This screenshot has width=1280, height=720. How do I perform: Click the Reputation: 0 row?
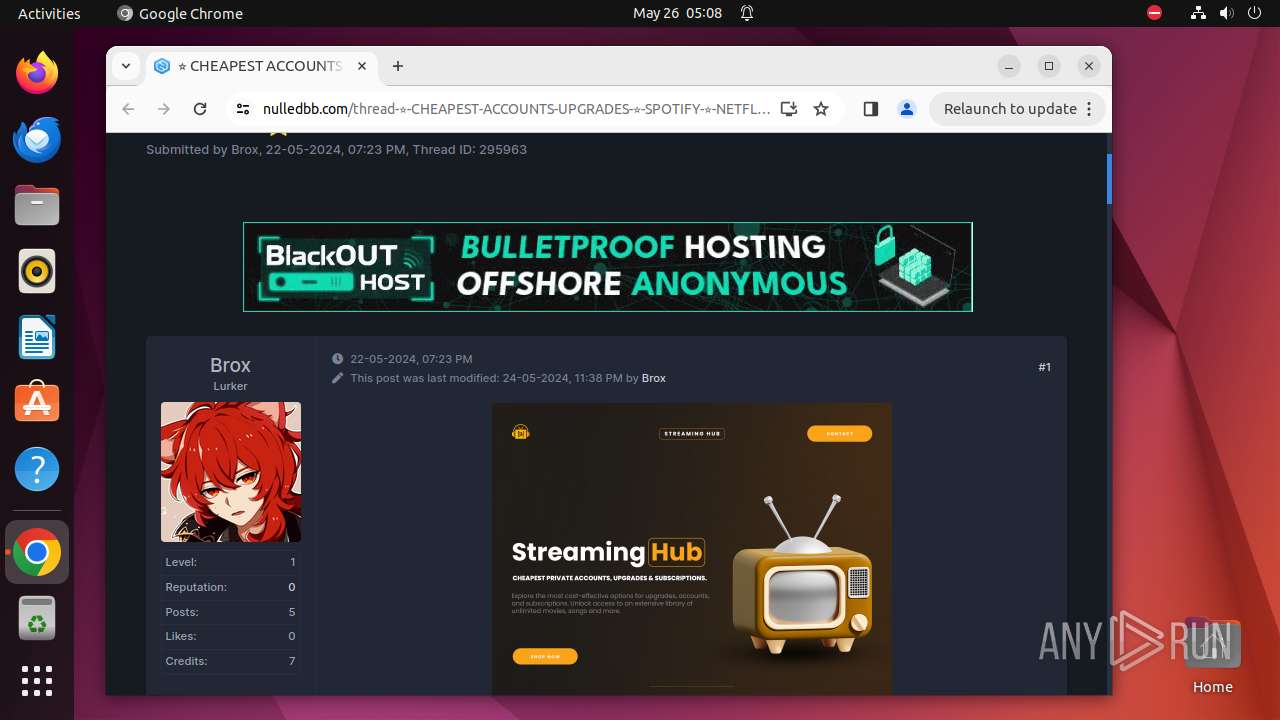pos(230,587)
